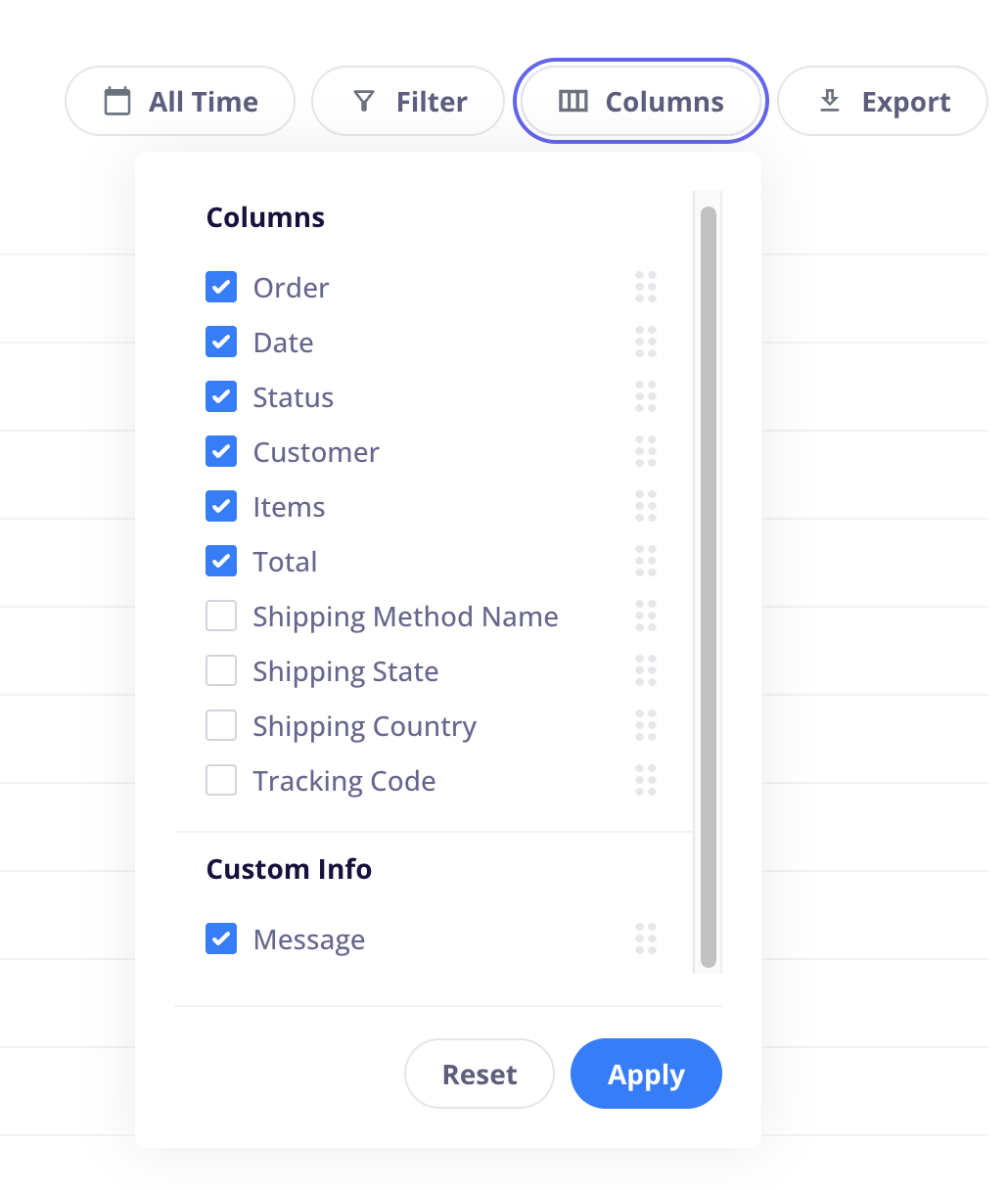Apply the column selection
Viewport: 1008px width, 1190px height.
click(646, 1074)
